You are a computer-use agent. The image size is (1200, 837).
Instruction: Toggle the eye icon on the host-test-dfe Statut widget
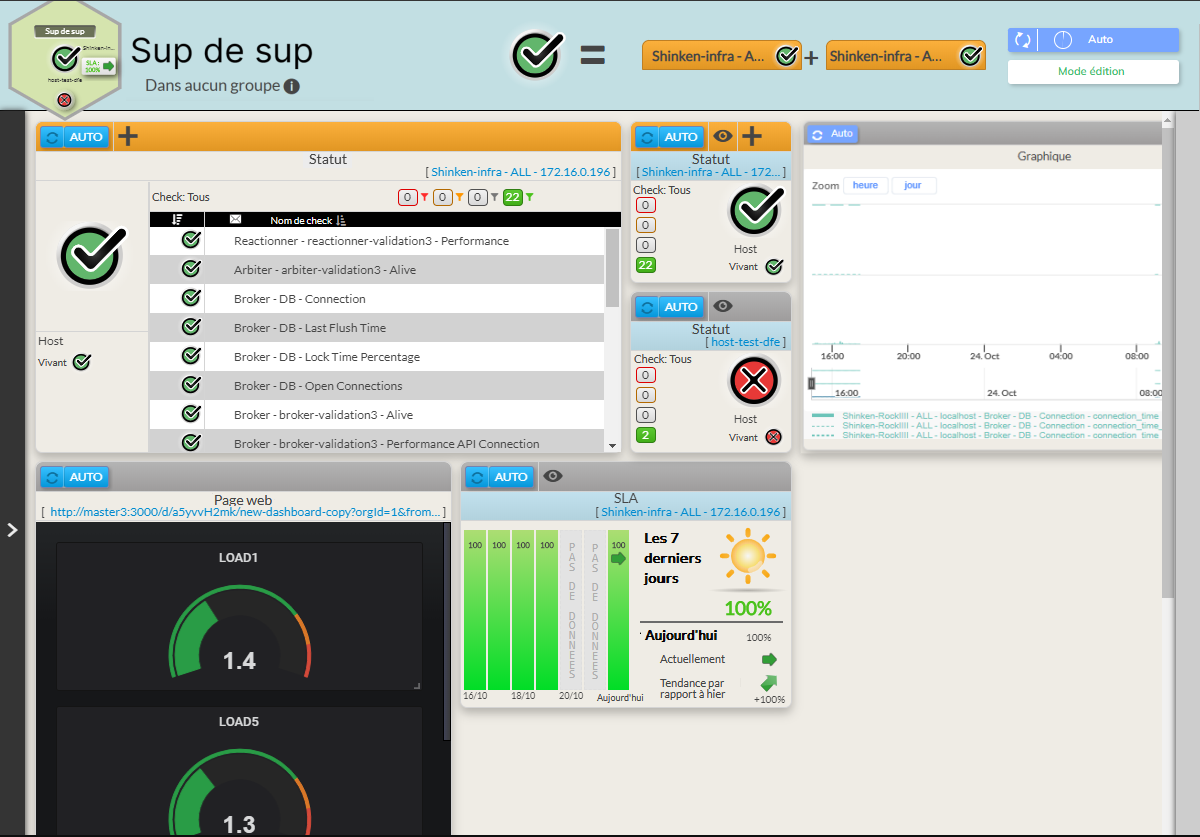click(723, 307)
